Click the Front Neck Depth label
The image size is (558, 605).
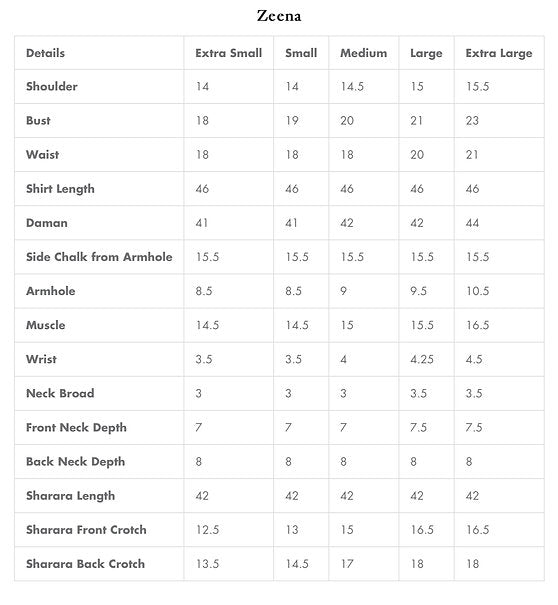[x=76, y=428]
